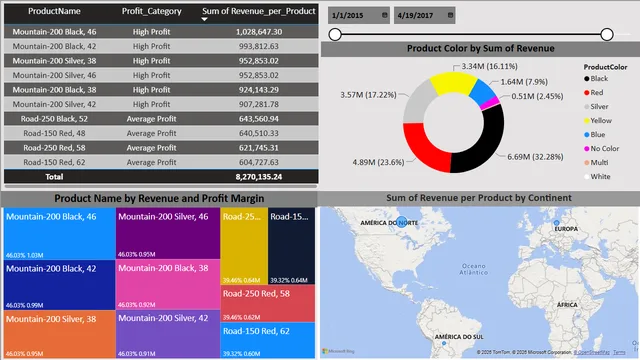Image resolution: width=640 pixels, height=360 pixels.
Task: Select row Mountain-200 Black, 42 in table
Action: 161,46
